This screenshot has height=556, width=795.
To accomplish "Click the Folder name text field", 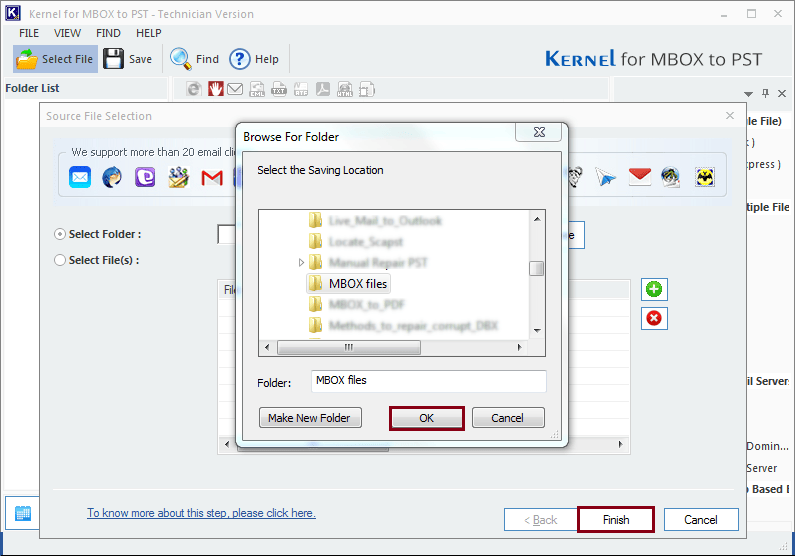I will [x=428, y=381].
